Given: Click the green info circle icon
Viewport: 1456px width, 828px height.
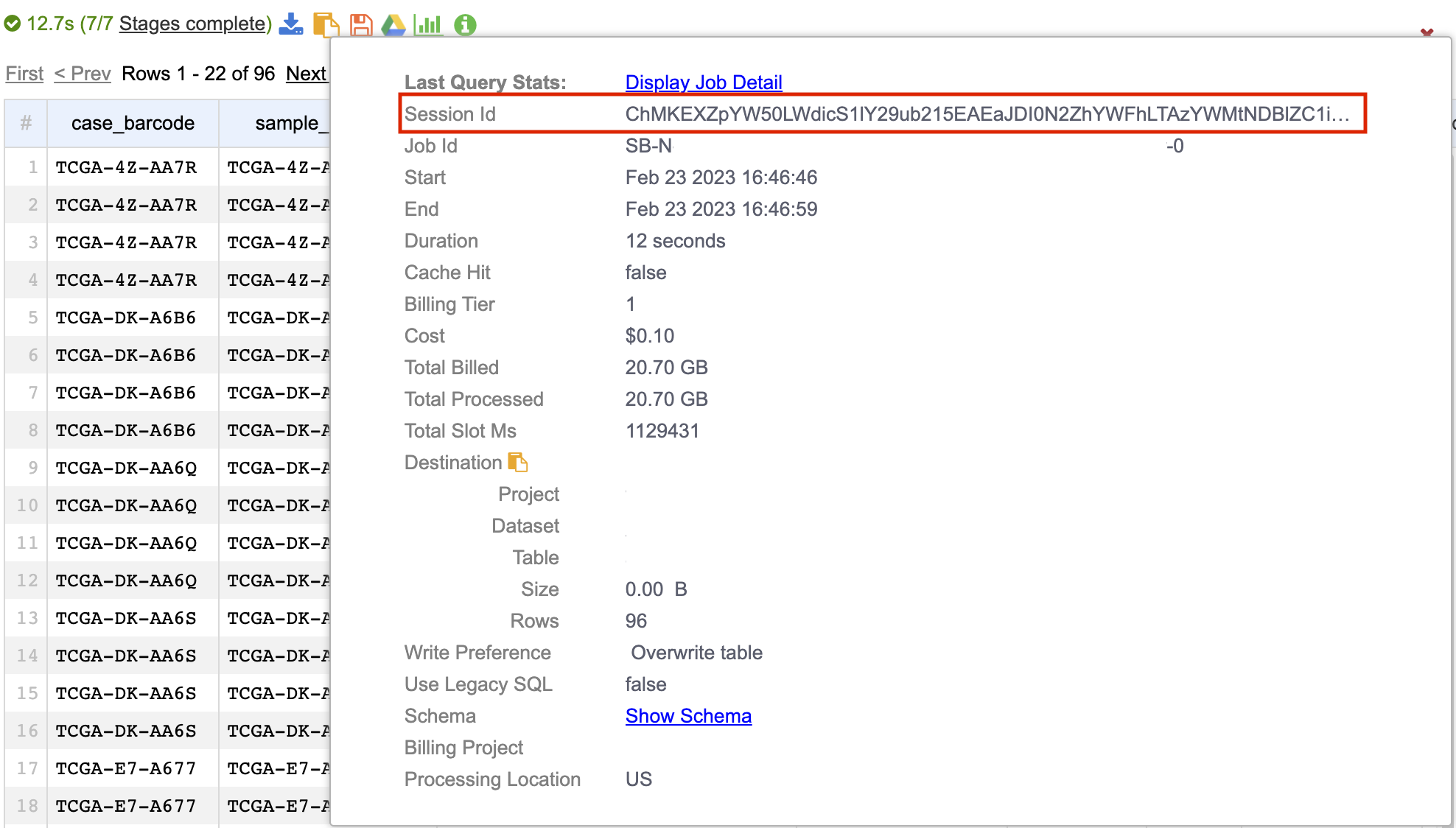Looking at the screenshot, I should (465, 24).
